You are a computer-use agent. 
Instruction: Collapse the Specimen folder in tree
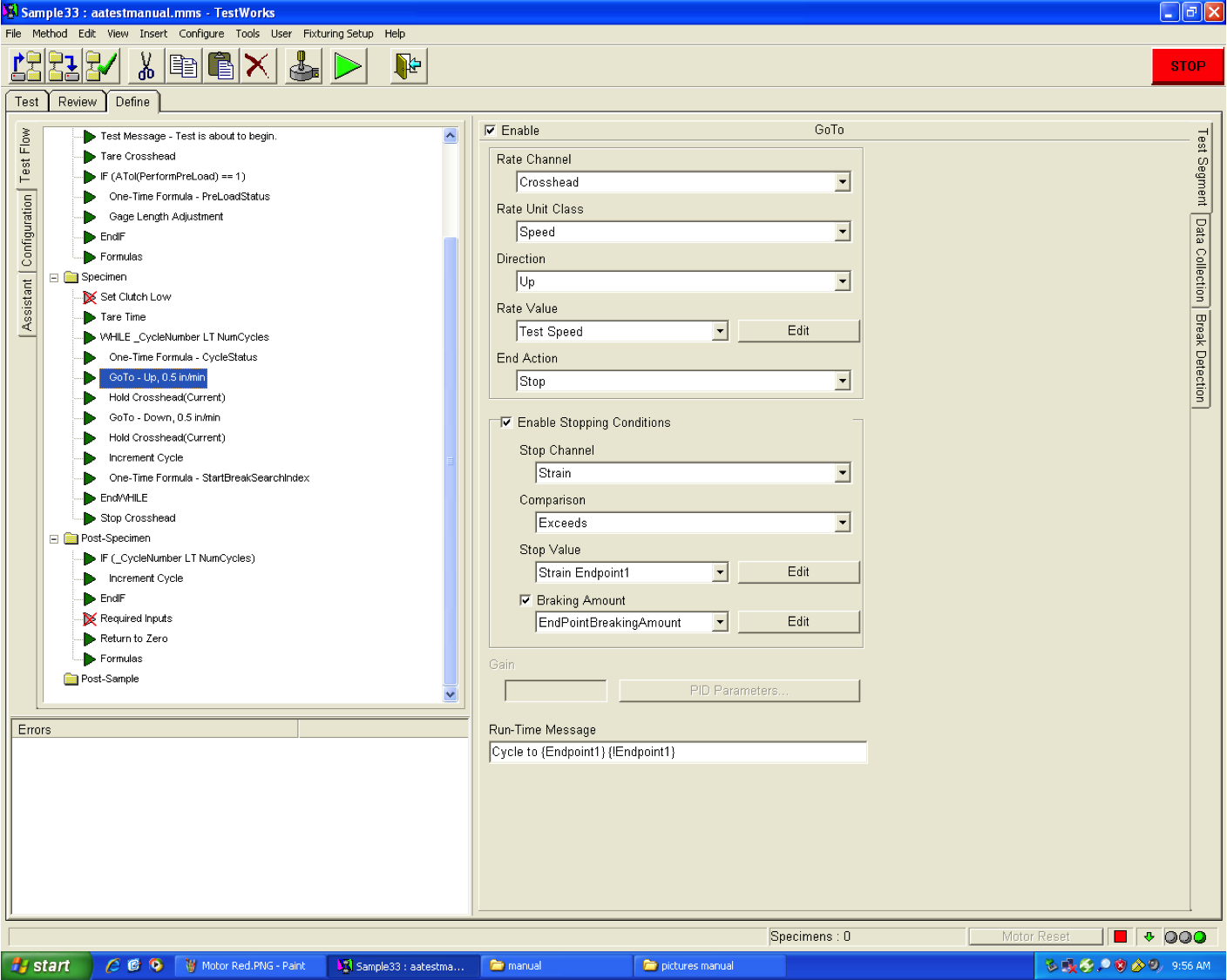(54, 278)
